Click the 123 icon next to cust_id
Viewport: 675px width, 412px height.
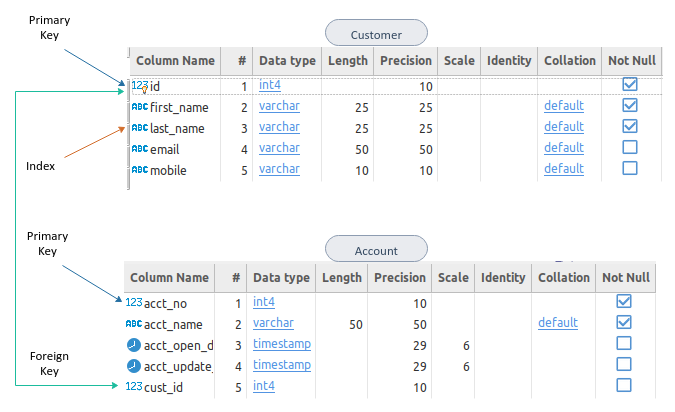[134, 386]
